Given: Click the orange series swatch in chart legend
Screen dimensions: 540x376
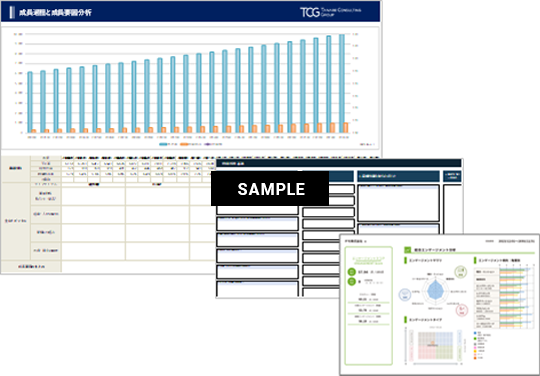Looking at the screenshot, I should tap(184, 144).
